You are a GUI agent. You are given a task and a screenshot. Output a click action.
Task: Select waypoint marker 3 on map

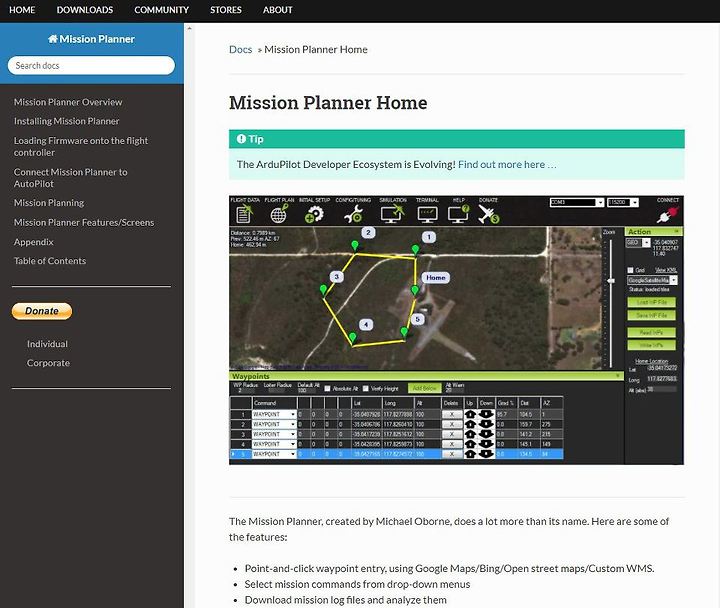click(323, 290)
